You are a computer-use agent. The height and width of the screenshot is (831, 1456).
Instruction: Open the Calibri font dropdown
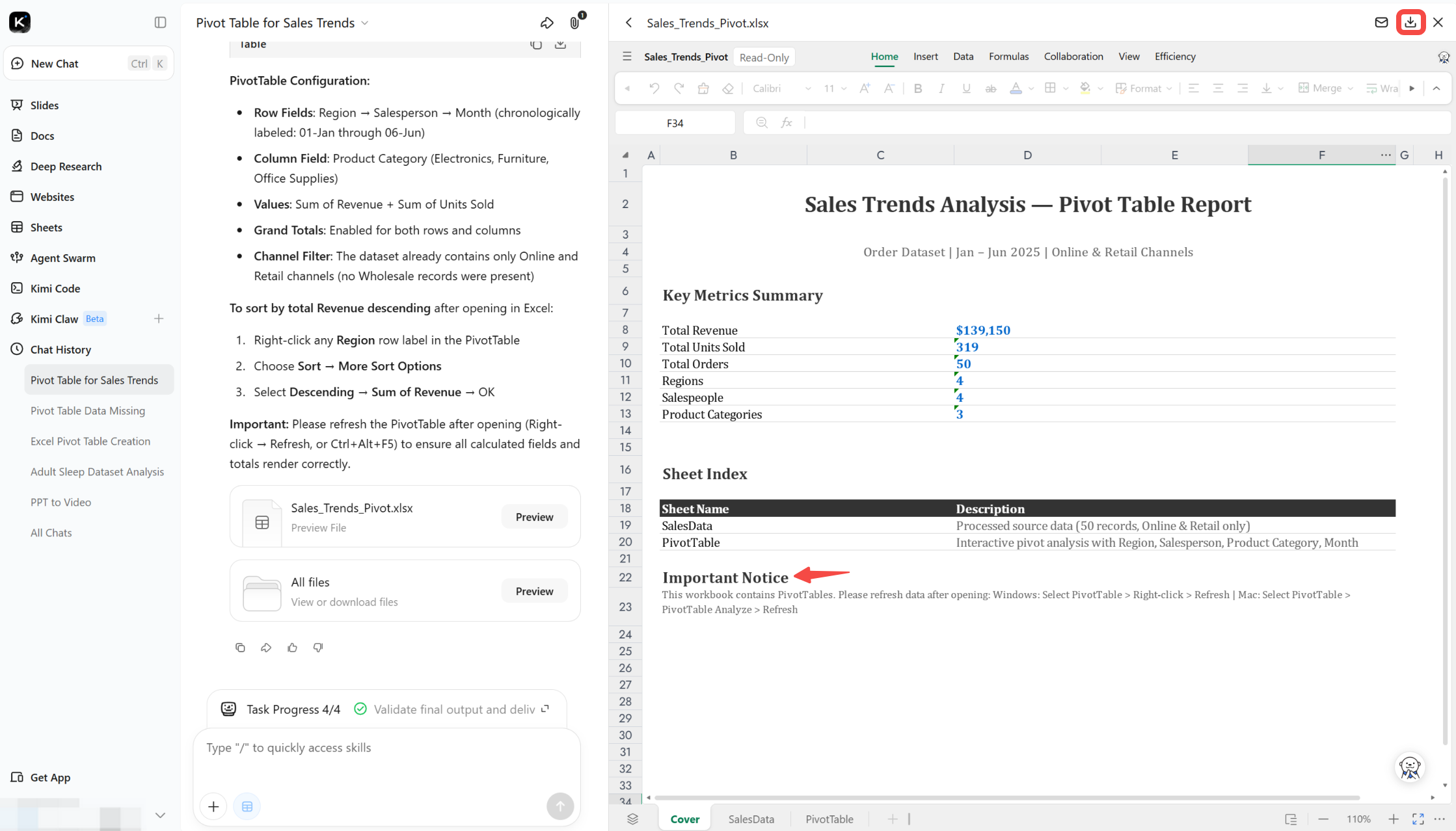coord(782,88)
